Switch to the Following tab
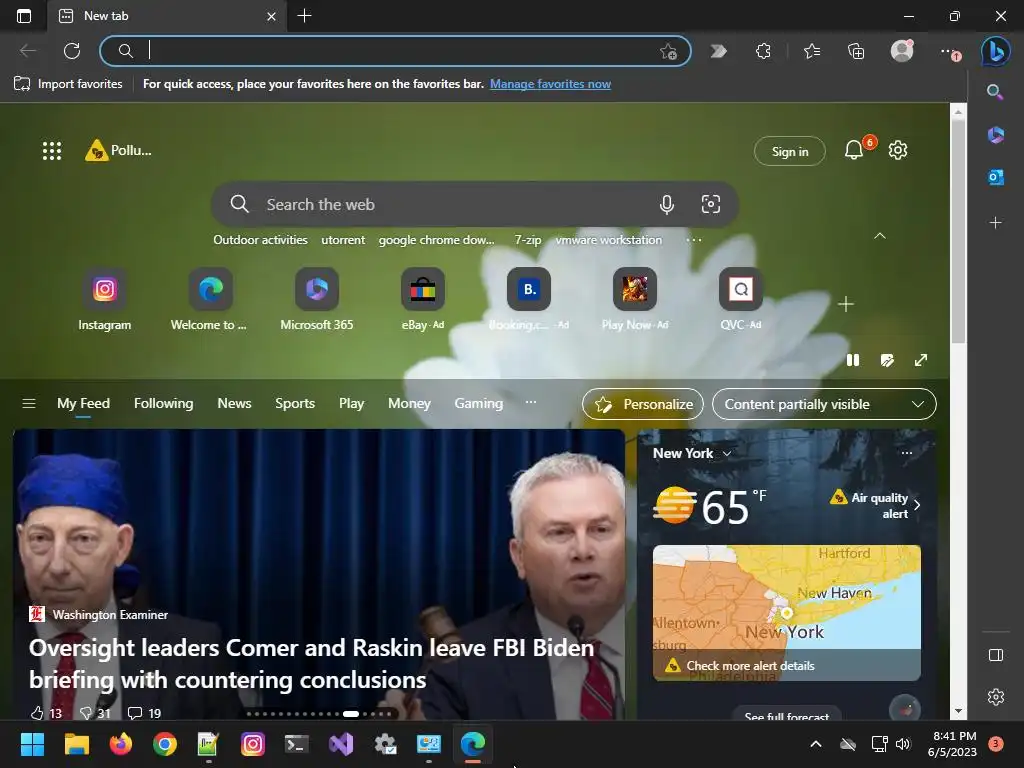 (163, 404)
